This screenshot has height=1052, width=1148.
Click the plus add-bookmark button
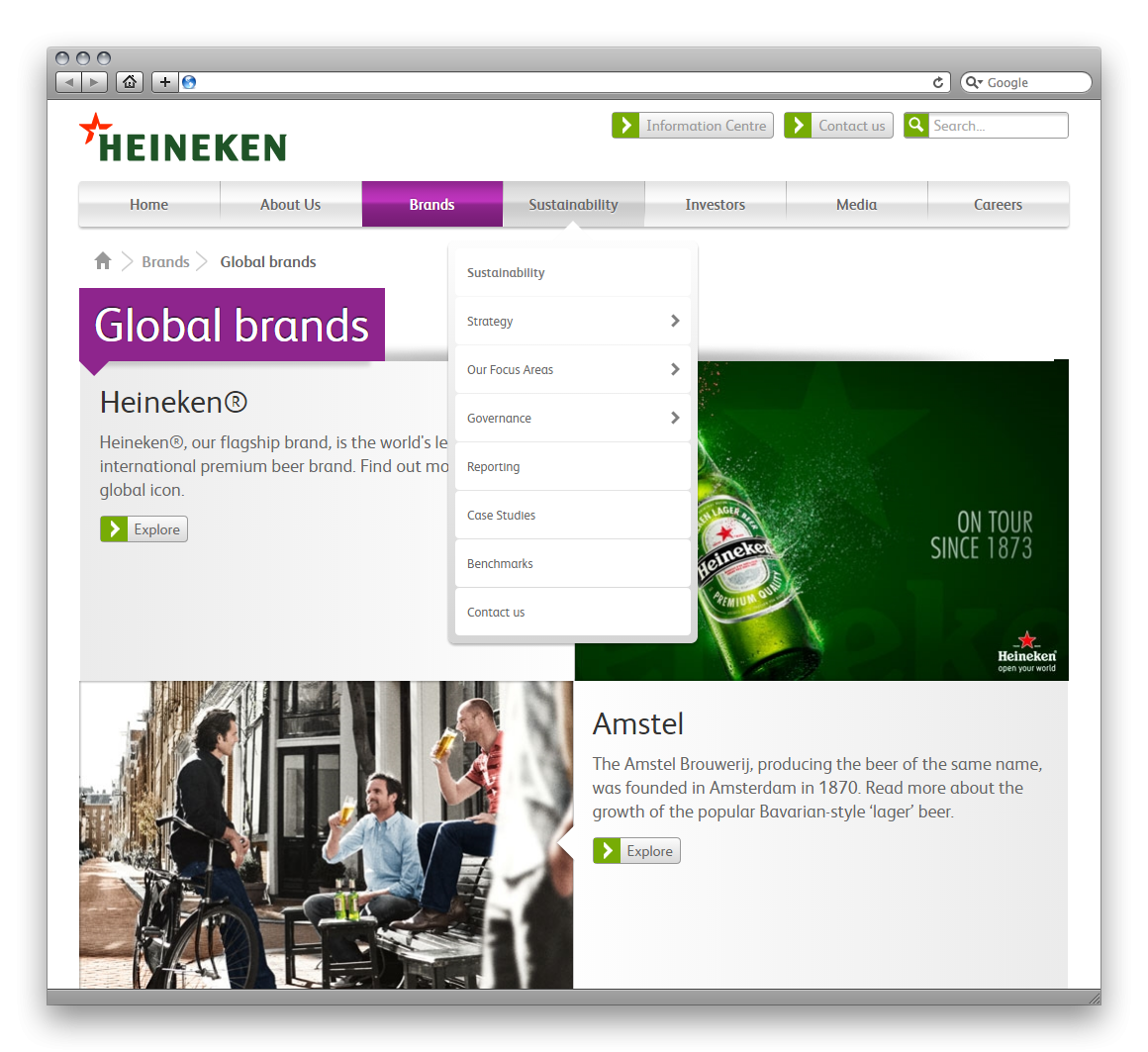point(164,82)
